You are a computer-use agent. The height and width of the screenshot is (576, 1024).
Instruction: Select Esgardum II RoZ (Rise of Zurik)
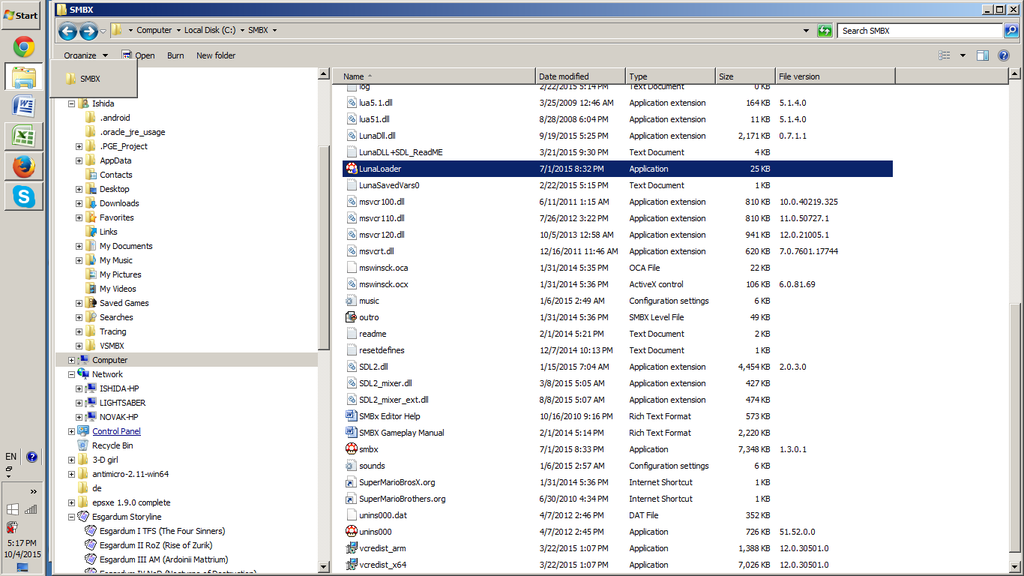(155, 545)
